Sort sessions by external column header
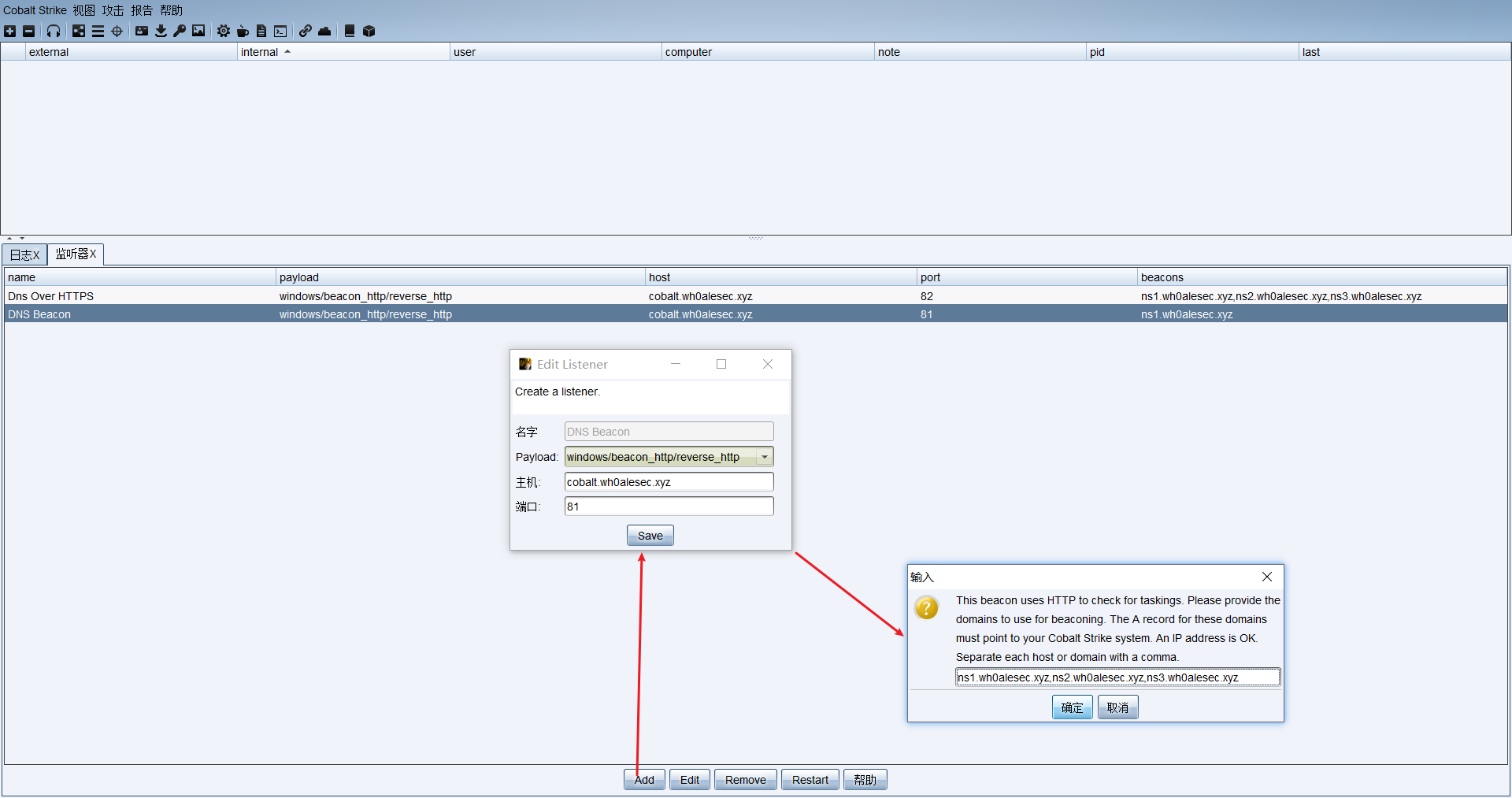The height and width of the screenshot is (798, 1512). pos(132,52)
